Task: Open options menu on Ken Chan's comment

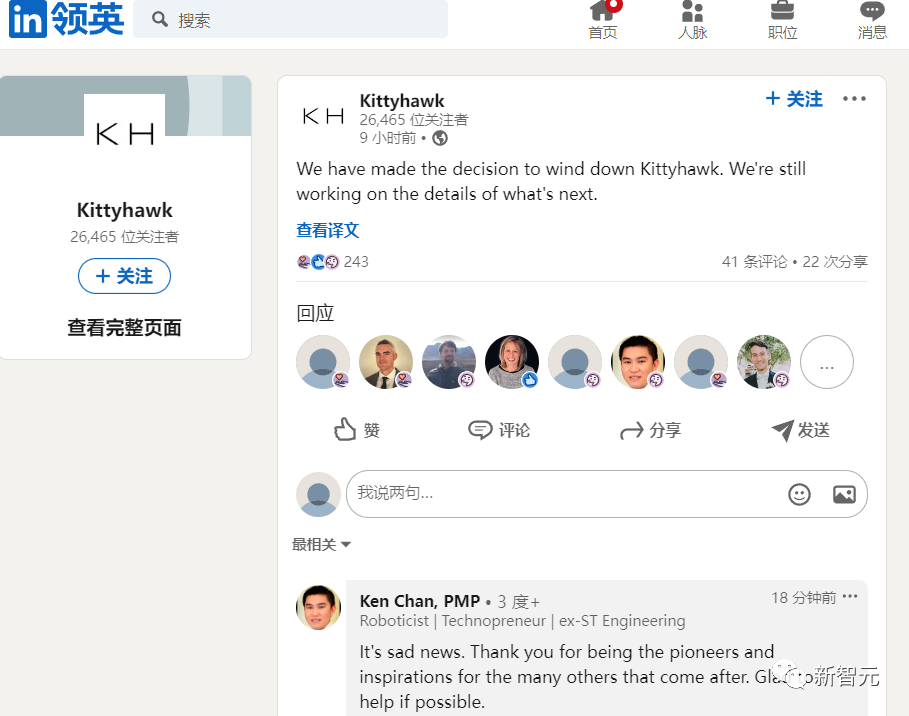Action: point(850,596)
